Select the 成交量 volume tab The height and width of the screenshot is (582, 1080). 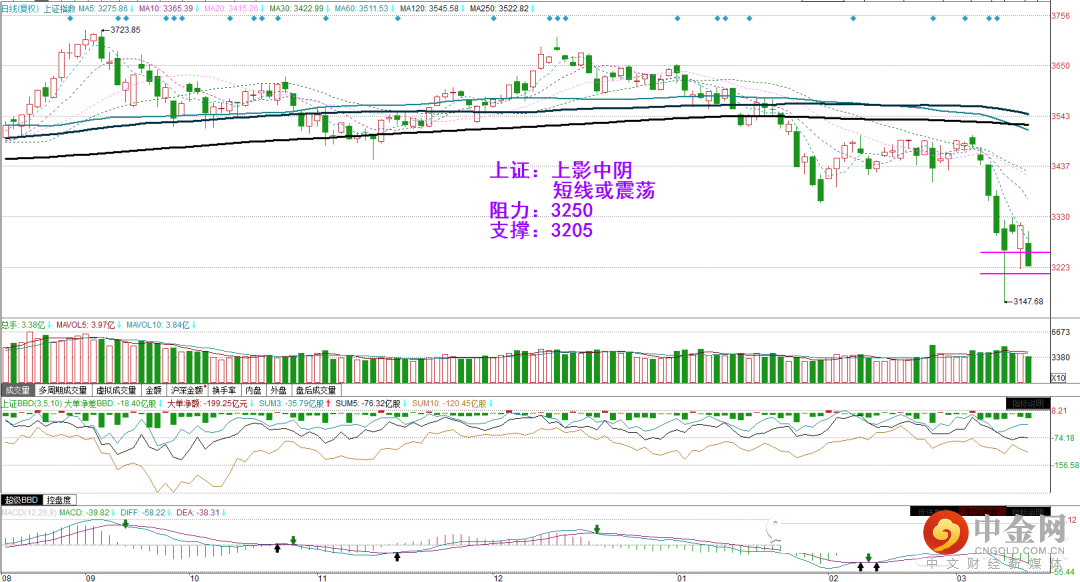(17, 390)
